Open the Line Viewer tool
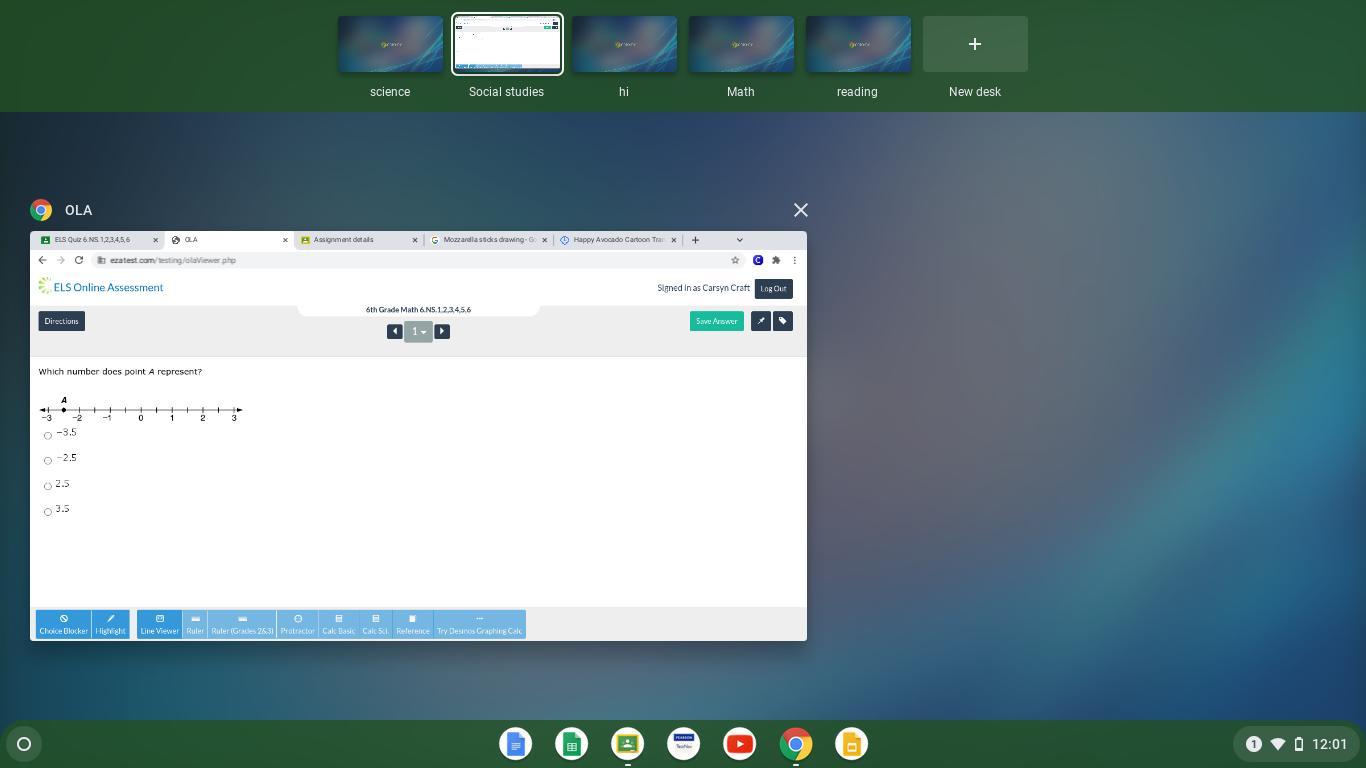The width and height of the screenshot is (1366, 768). tap(159, 624)
